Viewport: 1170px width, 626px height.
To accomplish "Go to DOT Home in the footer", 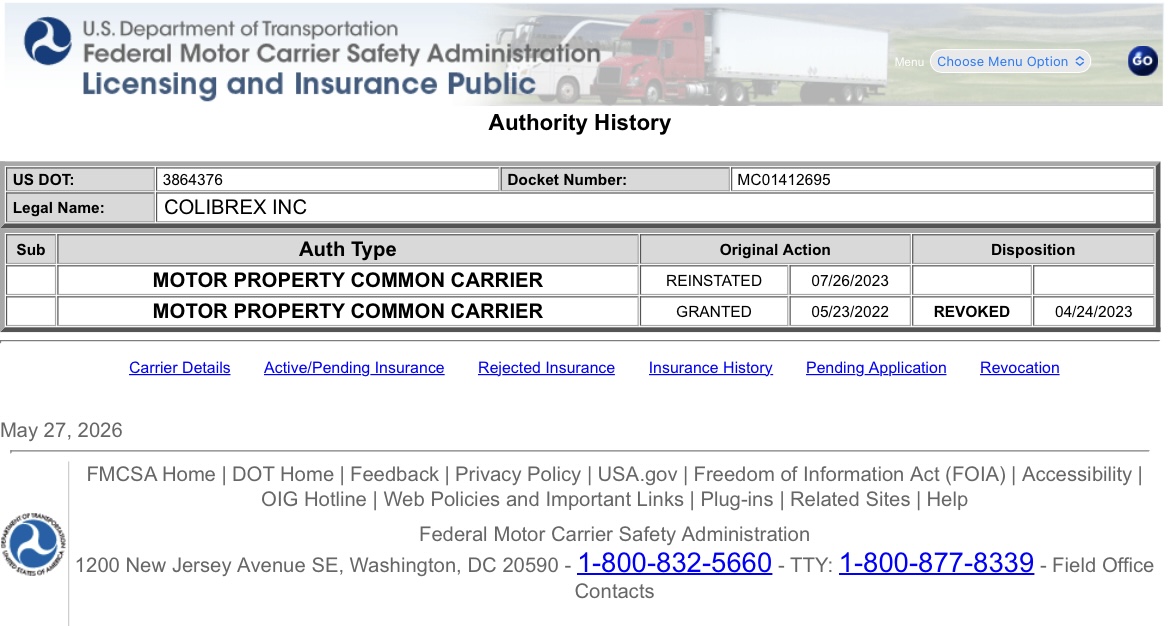I will pyautogui.click(x=283, y=475).
